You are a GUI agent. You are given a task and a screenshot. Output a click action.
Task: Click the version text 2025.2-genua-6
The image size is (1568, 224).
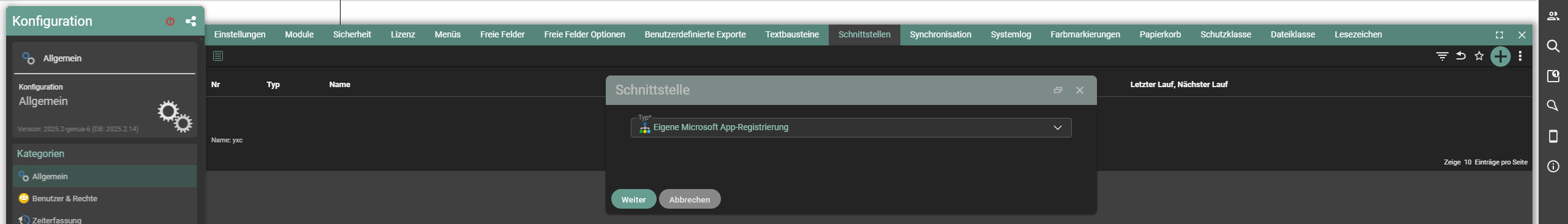pyautogui.click(x=78, y=129)
